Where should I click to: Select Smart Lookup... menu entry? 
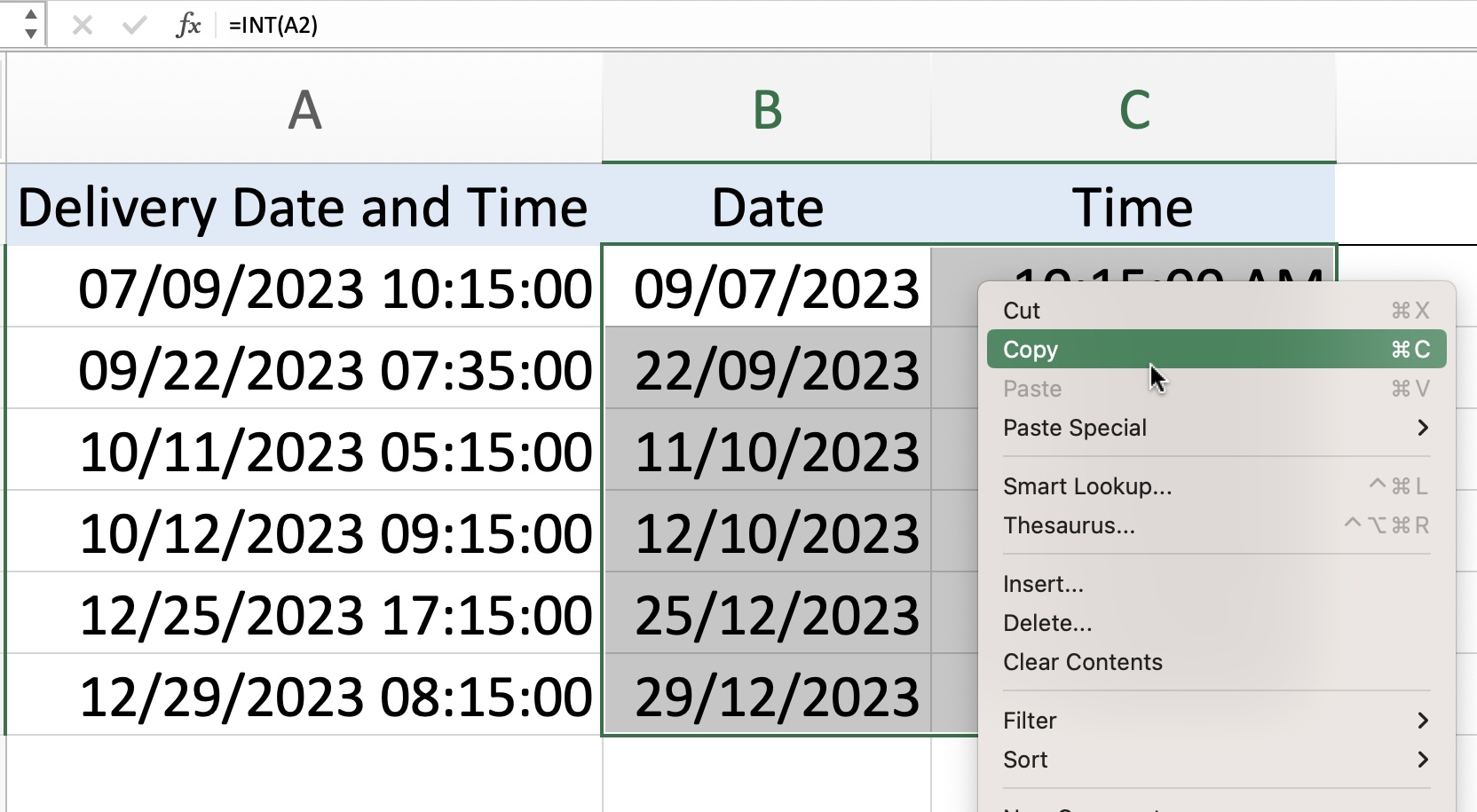[1216, 486]
